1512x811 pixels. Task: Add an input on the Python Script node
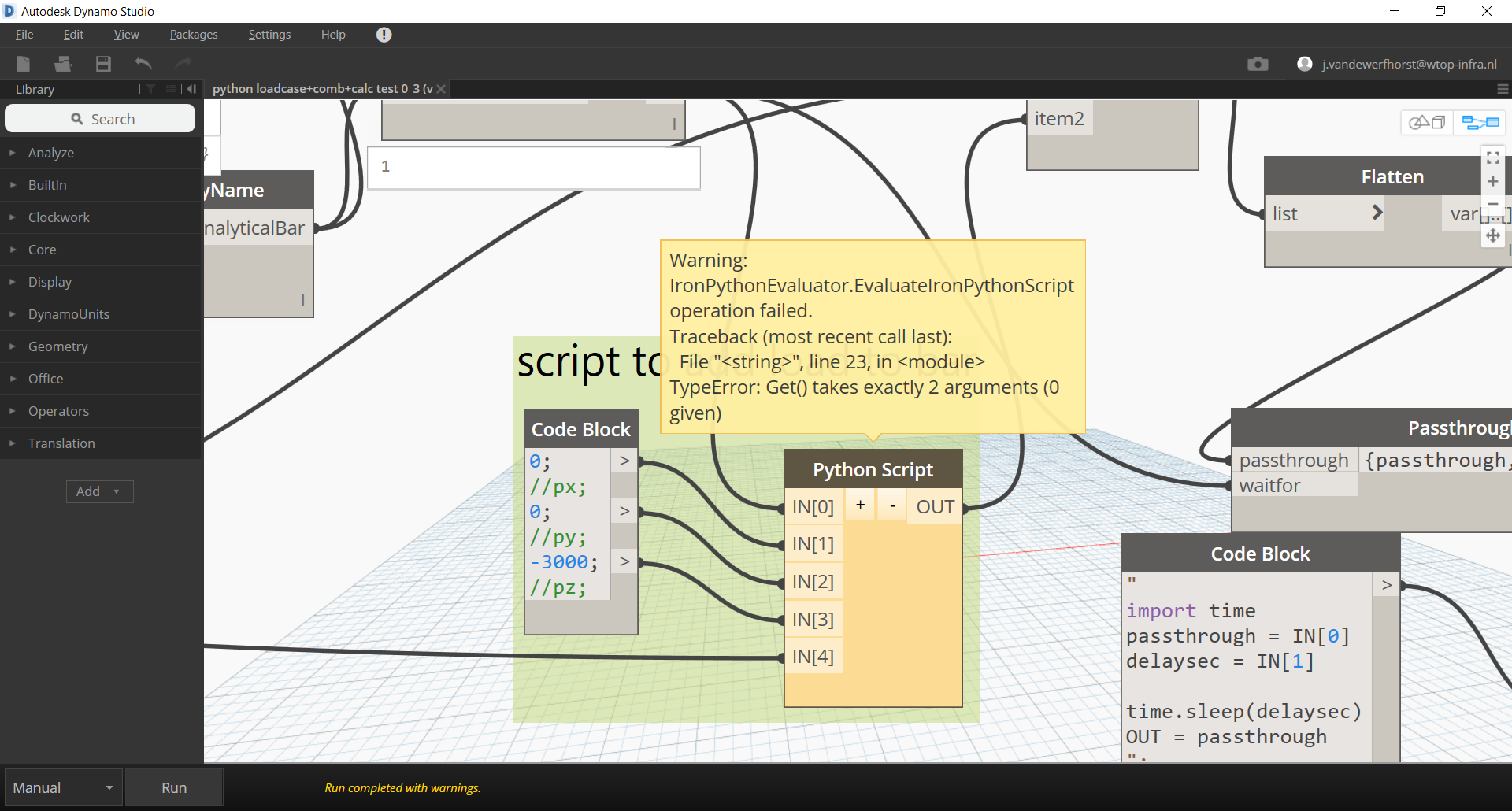859,505
